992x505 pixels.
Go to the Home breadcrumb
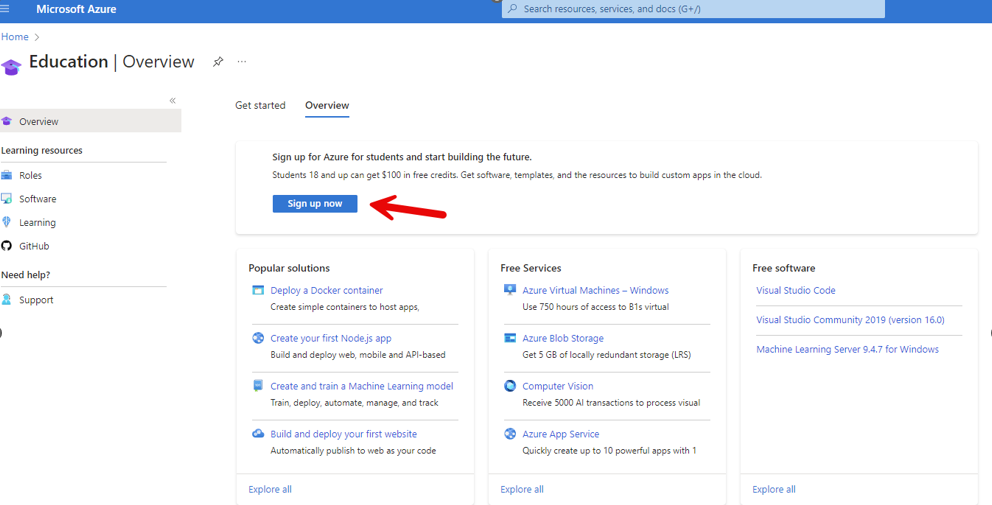tap(15, 37)
